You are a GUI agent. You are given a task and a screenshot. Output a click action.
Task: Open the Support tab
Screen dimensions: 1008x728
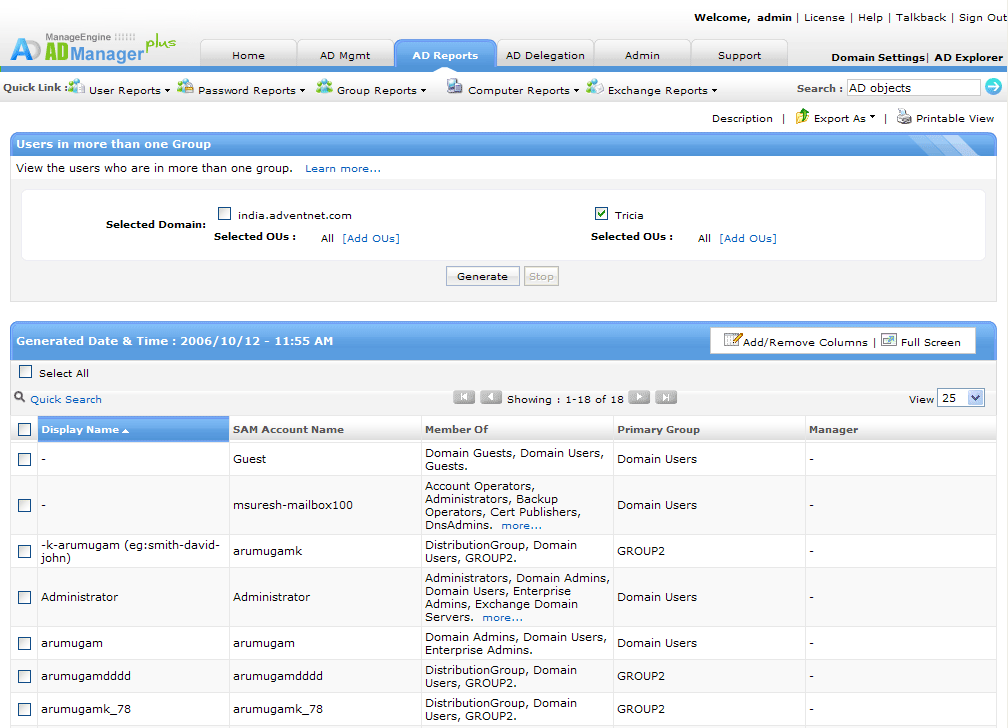point(739,55)
